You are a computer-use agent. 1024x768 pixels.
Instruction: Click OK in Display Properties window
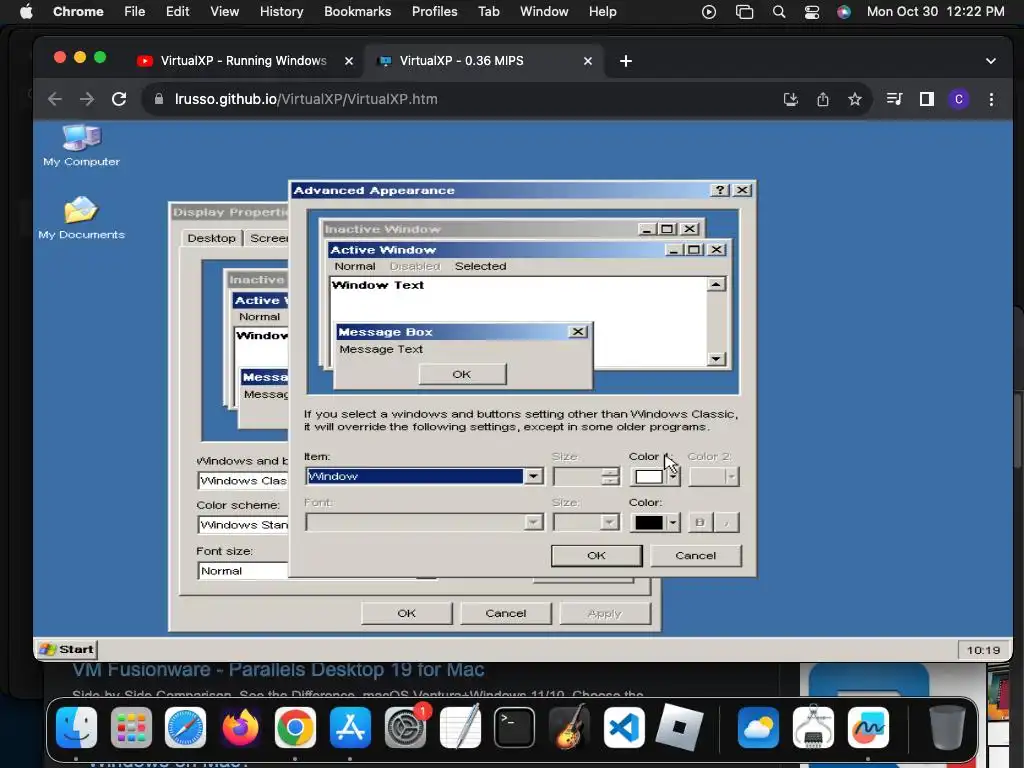(406, 613)
